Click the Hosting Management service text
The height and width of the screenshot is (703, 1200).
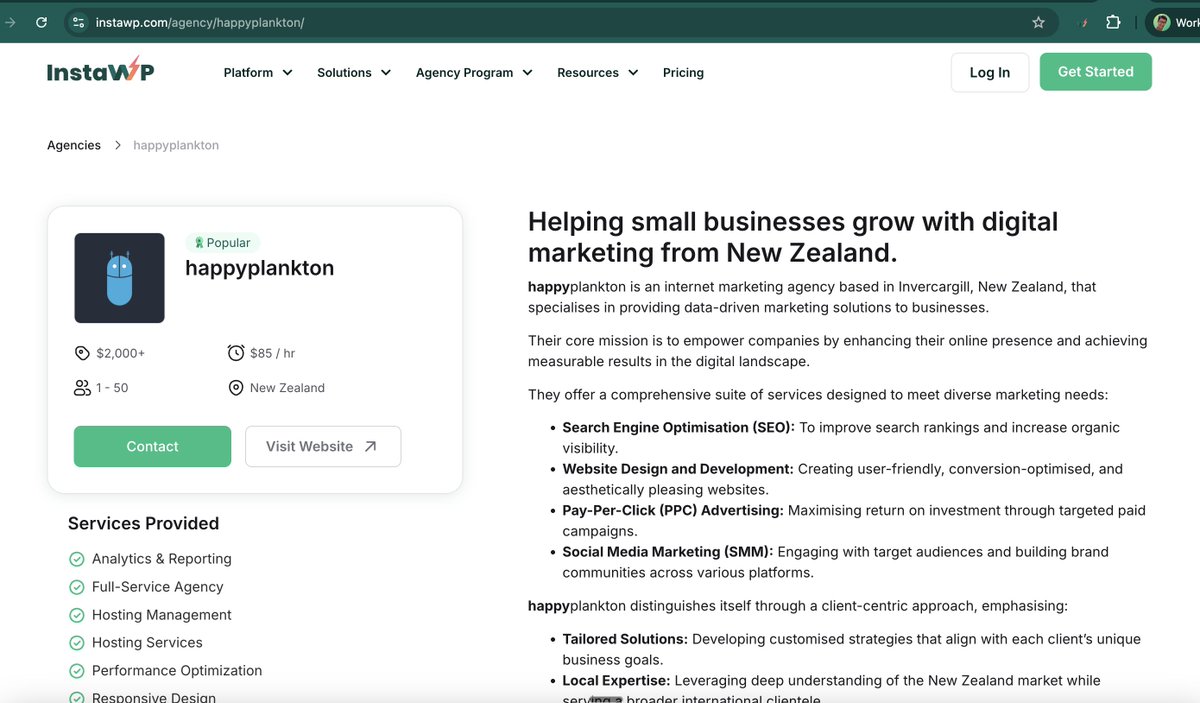click(162, 615)
